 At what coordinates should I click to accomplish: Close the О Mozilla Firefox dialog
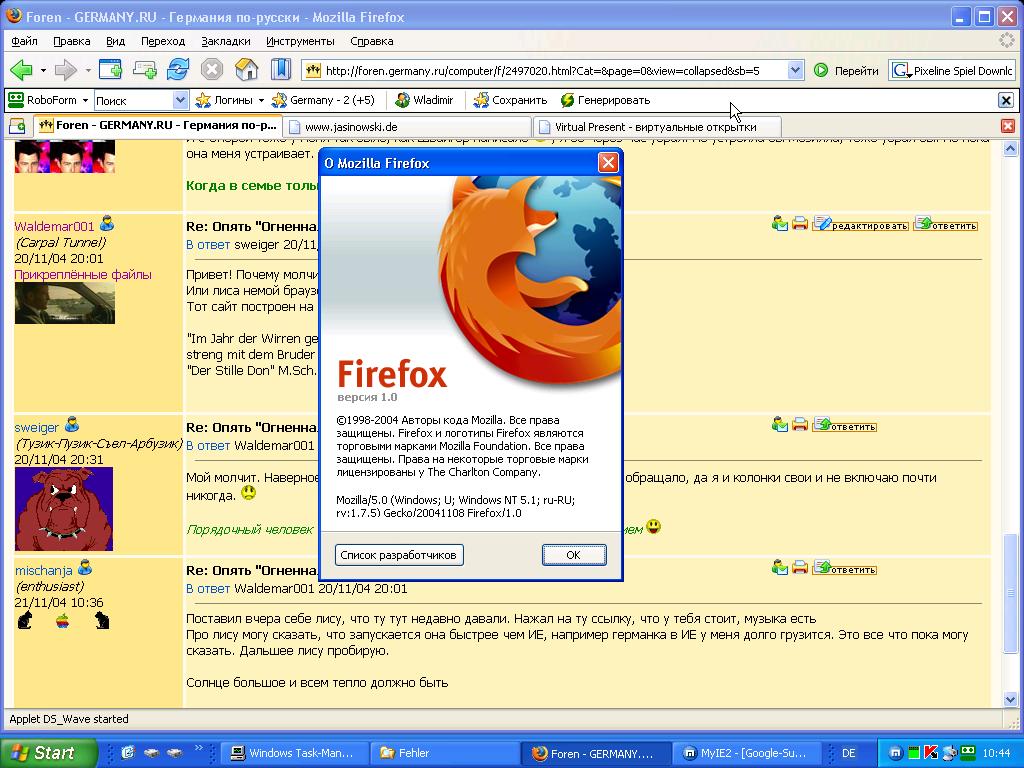[x=608, y=163]
